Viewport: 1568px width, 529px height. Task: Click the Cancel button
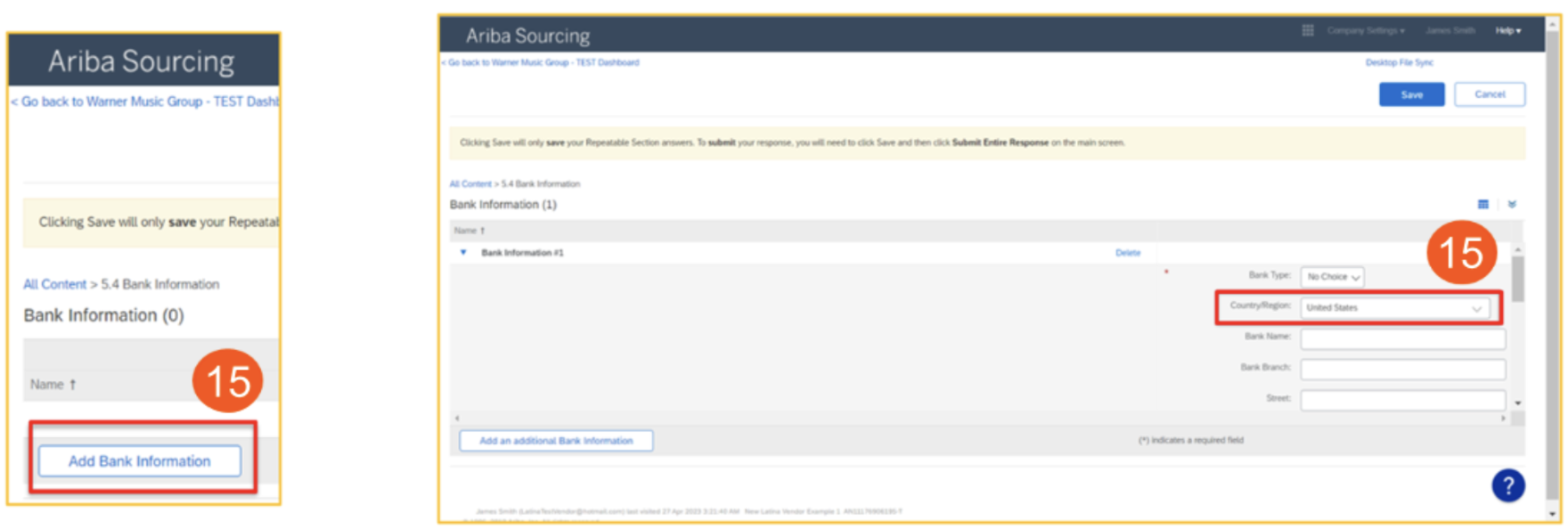coord(1490,94)
